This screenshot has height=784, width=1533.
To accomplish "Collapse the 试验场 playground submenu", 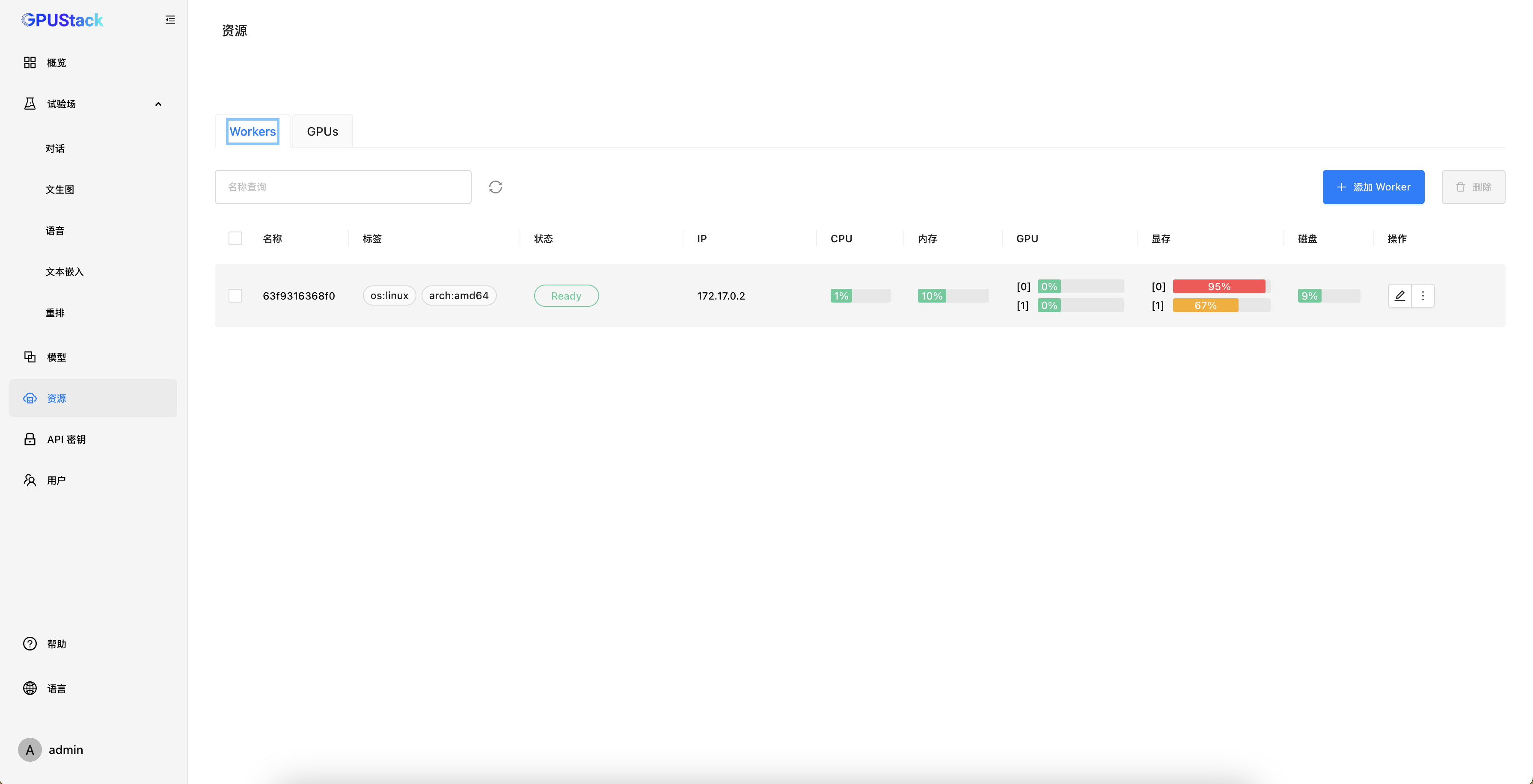I will [x=157, y=104].
